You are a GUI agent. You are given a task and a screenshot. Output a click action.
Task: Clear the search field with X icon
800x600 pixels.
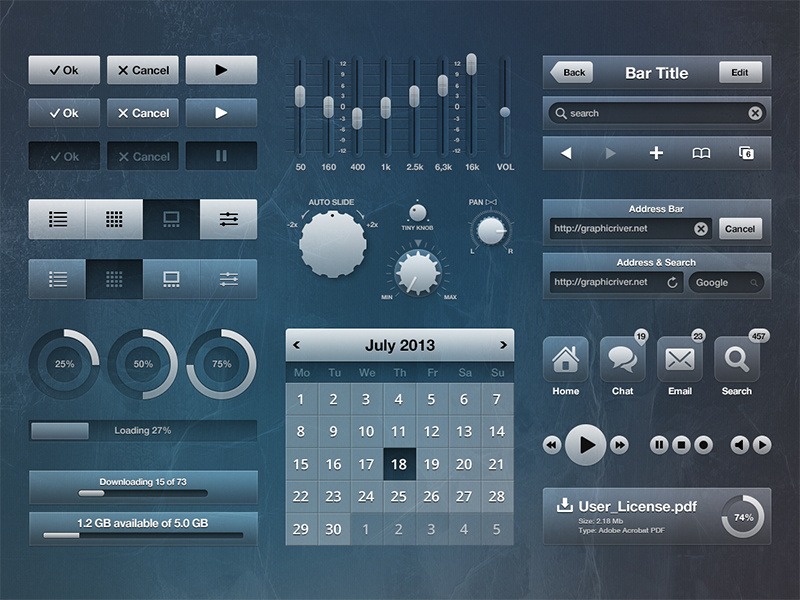coord(755,113)
